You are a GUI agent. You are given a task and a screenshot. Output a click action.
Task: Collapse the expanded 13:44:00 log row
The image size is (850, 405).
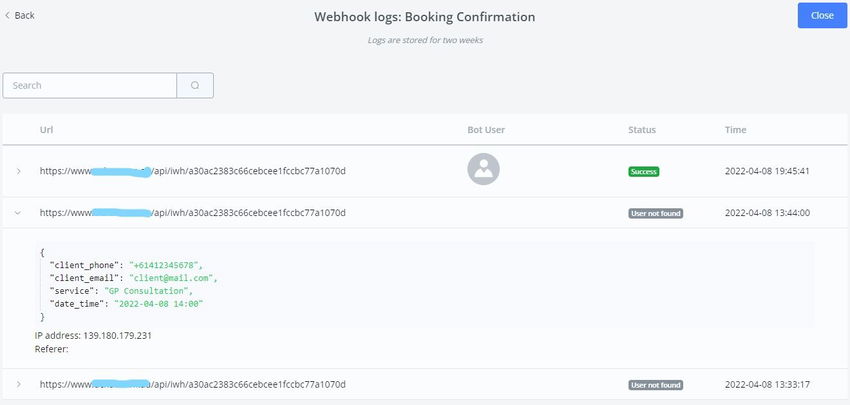click(x=18, y=213)
